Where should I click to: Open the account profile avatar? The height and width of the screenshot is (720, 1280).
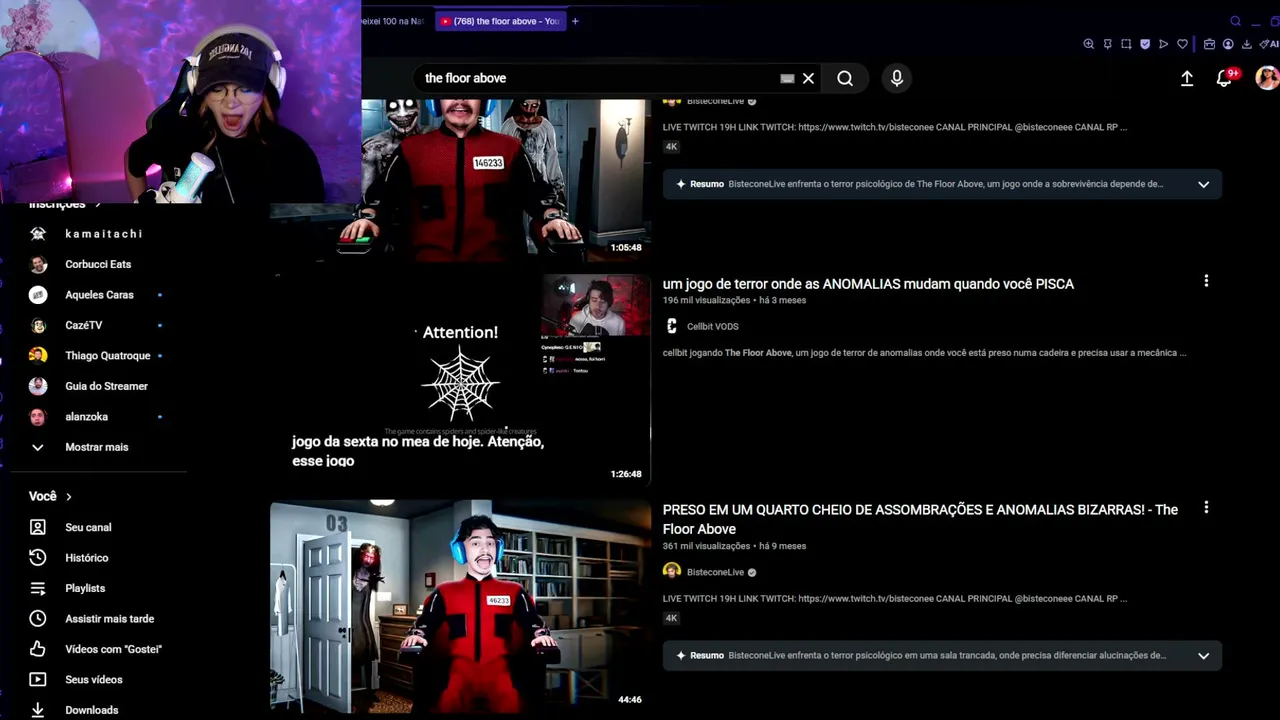tap(1267, 78)
